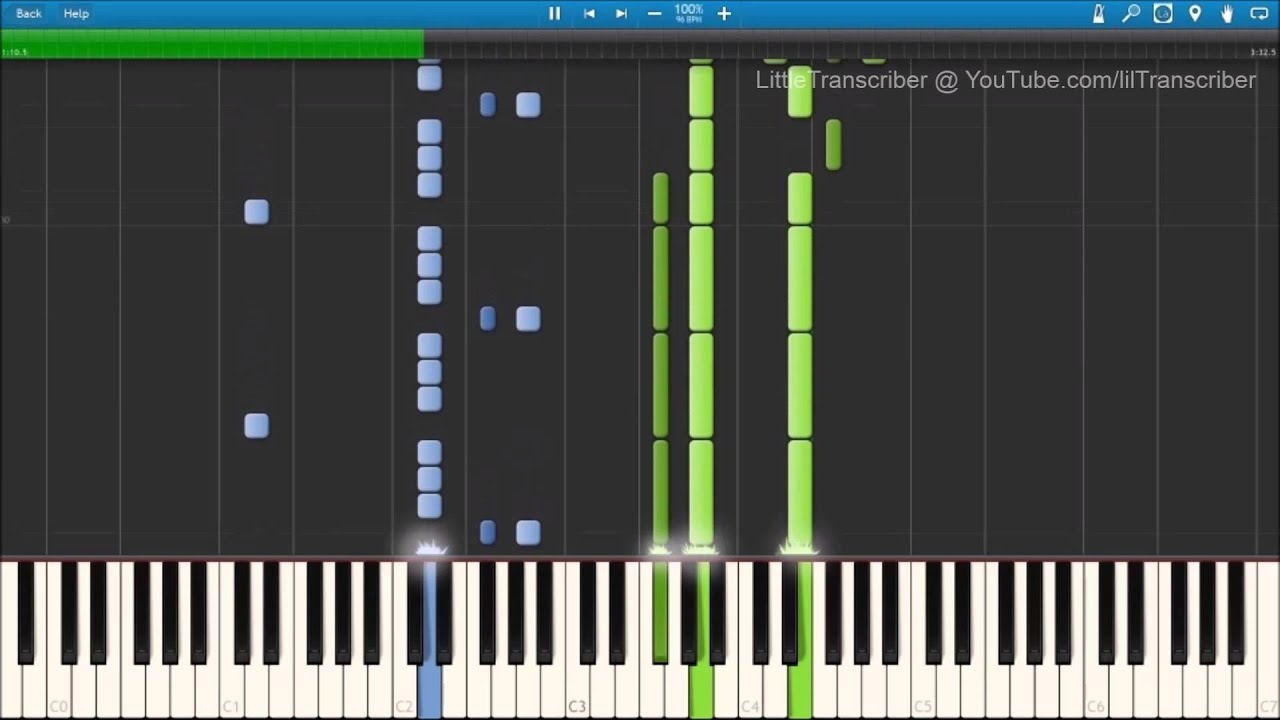The width and height of the screenshot is (1280, 720).
Task: Seek within the green played progress bar
Action: click(x=212, y=43)
